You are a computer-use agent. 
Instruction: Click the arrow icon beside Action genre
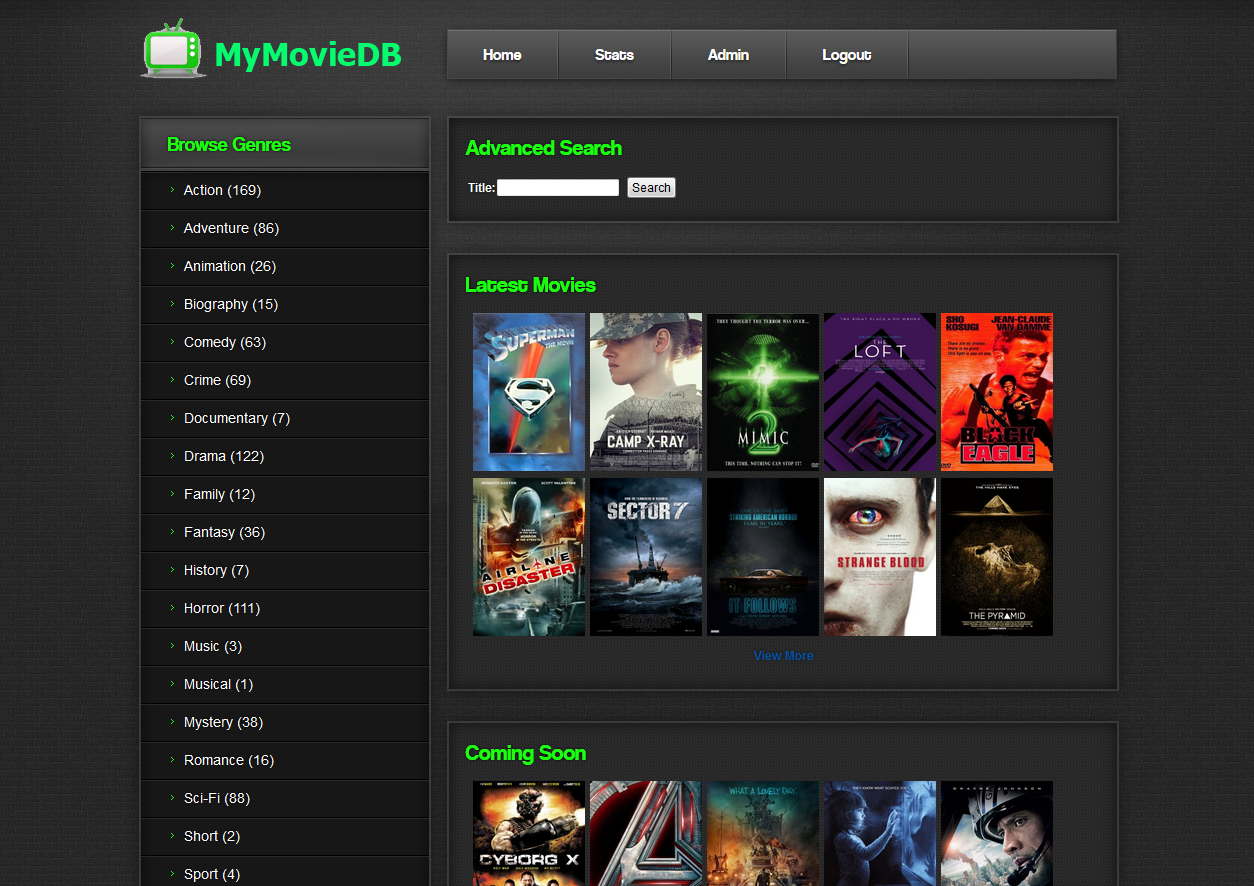coord(172,190)
